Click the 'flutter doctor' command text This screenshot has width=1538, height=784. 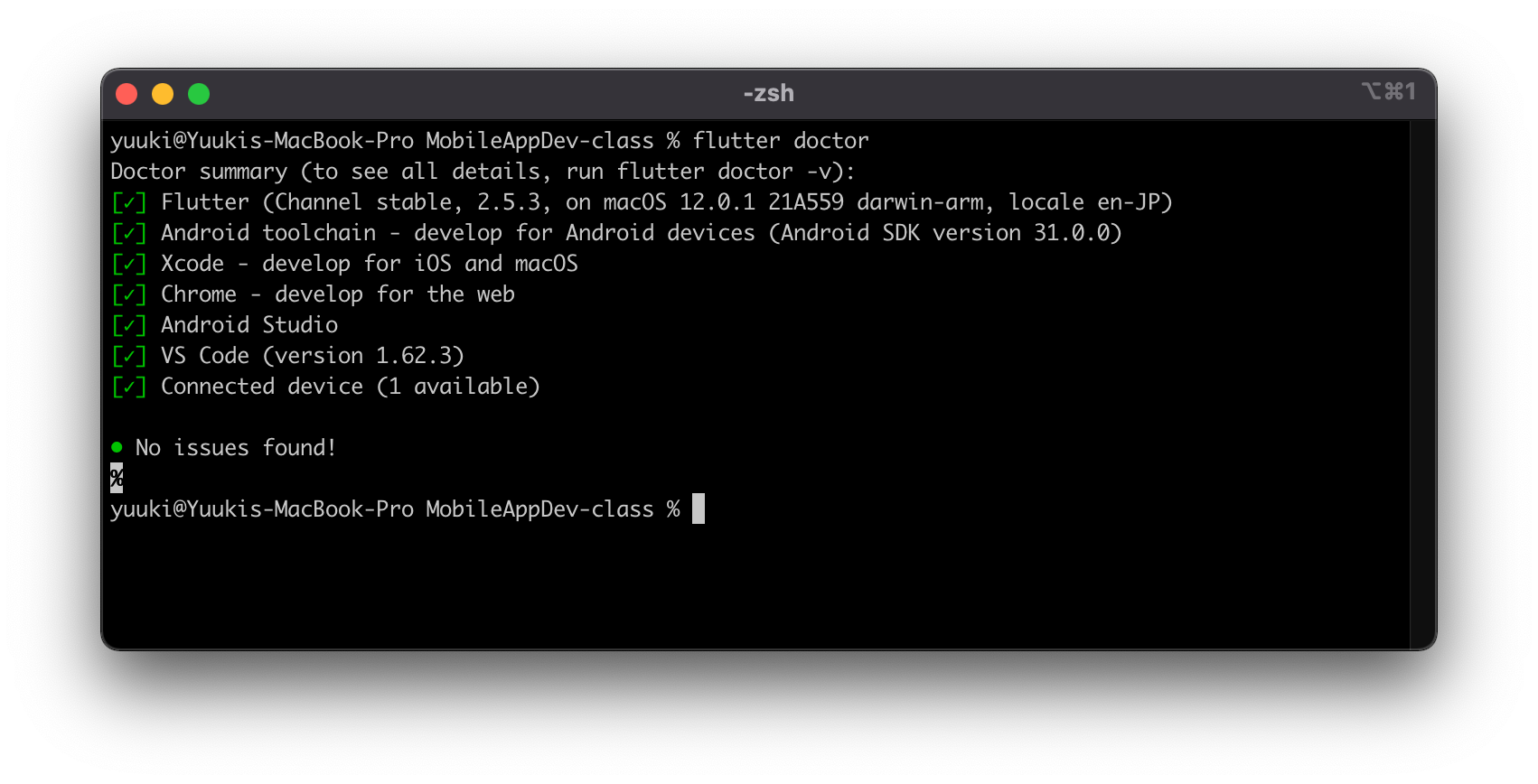tap(781, 141)
